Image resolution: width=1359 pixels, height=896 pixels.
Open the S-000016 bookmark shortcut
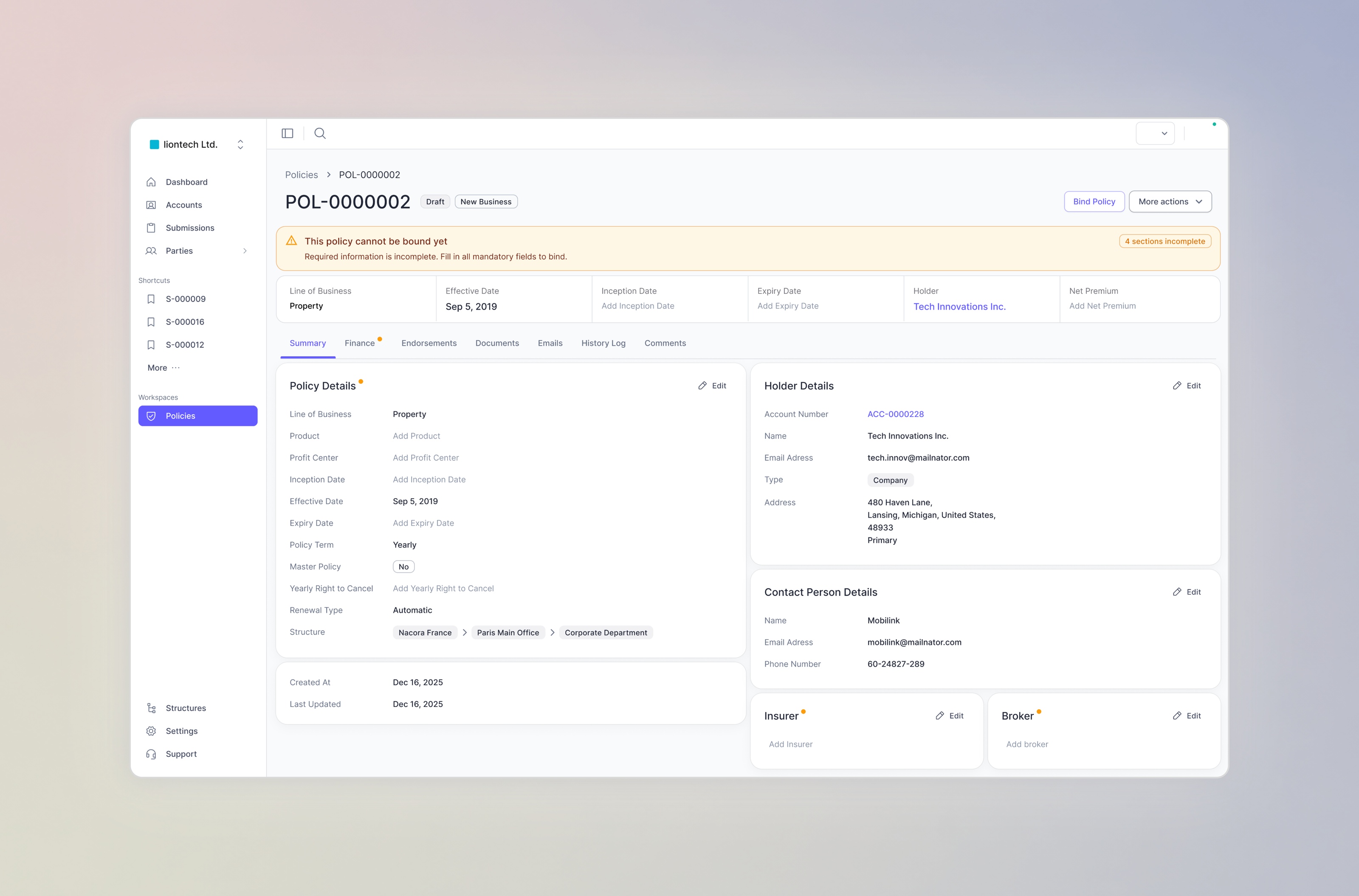click(151, 322)
